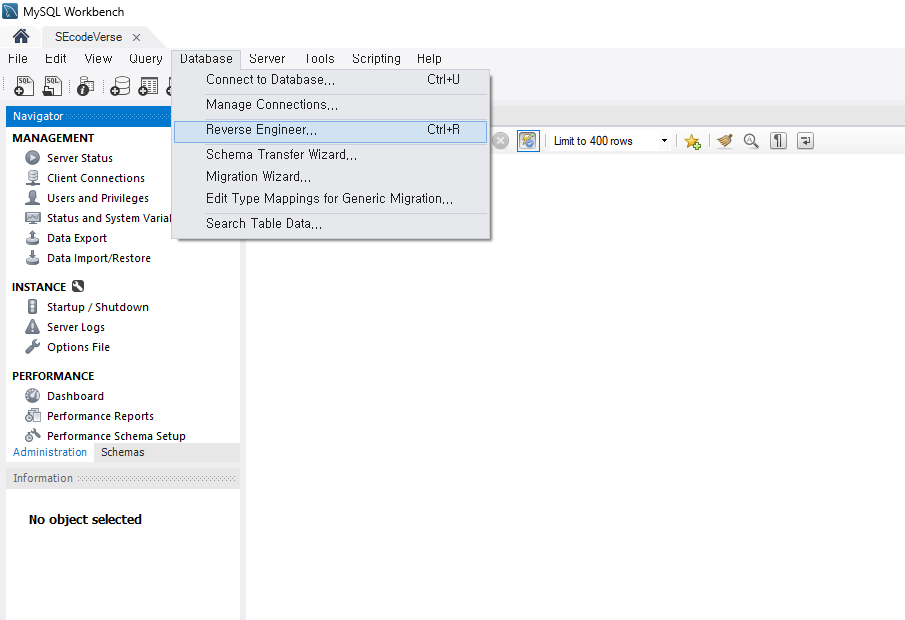Click the Startup / Shutdown icon
This screenshot has width=905, height=620.
[32, 307]
